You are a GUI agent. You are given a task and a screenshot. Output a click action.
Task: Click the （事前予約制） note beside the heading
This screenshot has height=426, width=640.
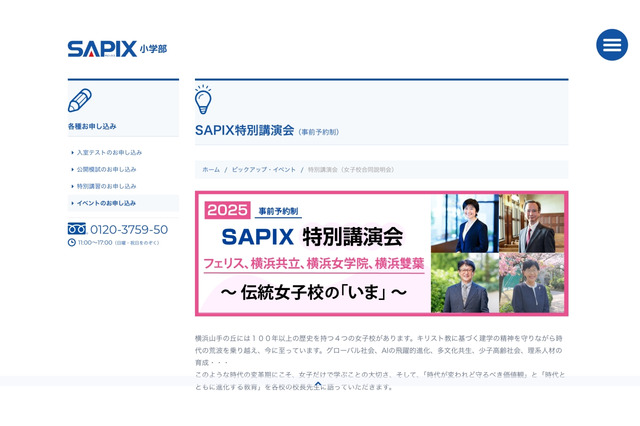coord(318,132)
